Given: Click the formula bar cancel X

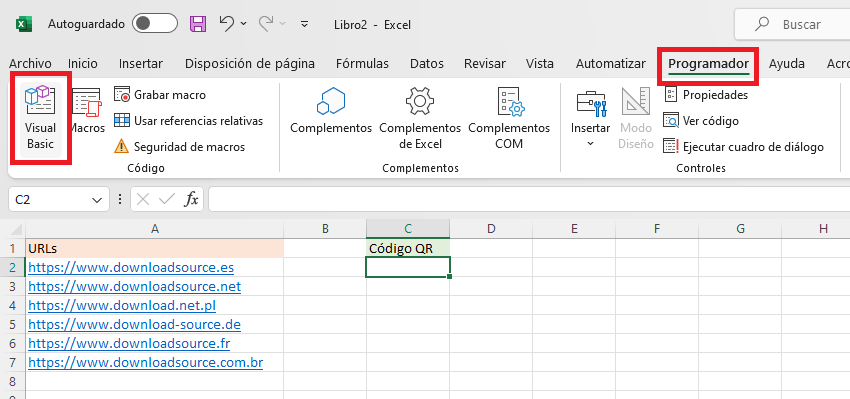Looking at the screenshot, I should 143,200.
